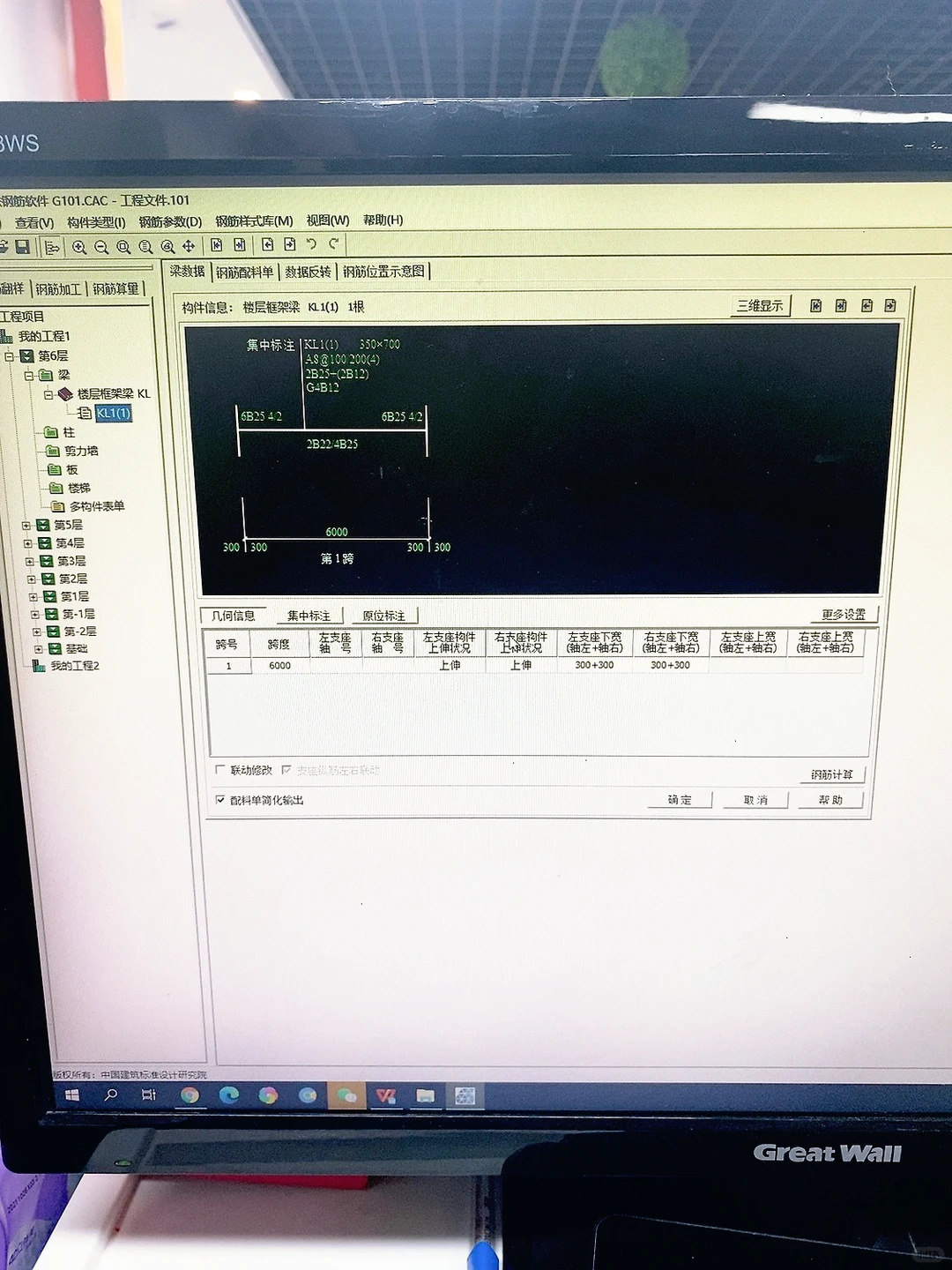Select the 几何信息 sub-tab

(234, 616)
